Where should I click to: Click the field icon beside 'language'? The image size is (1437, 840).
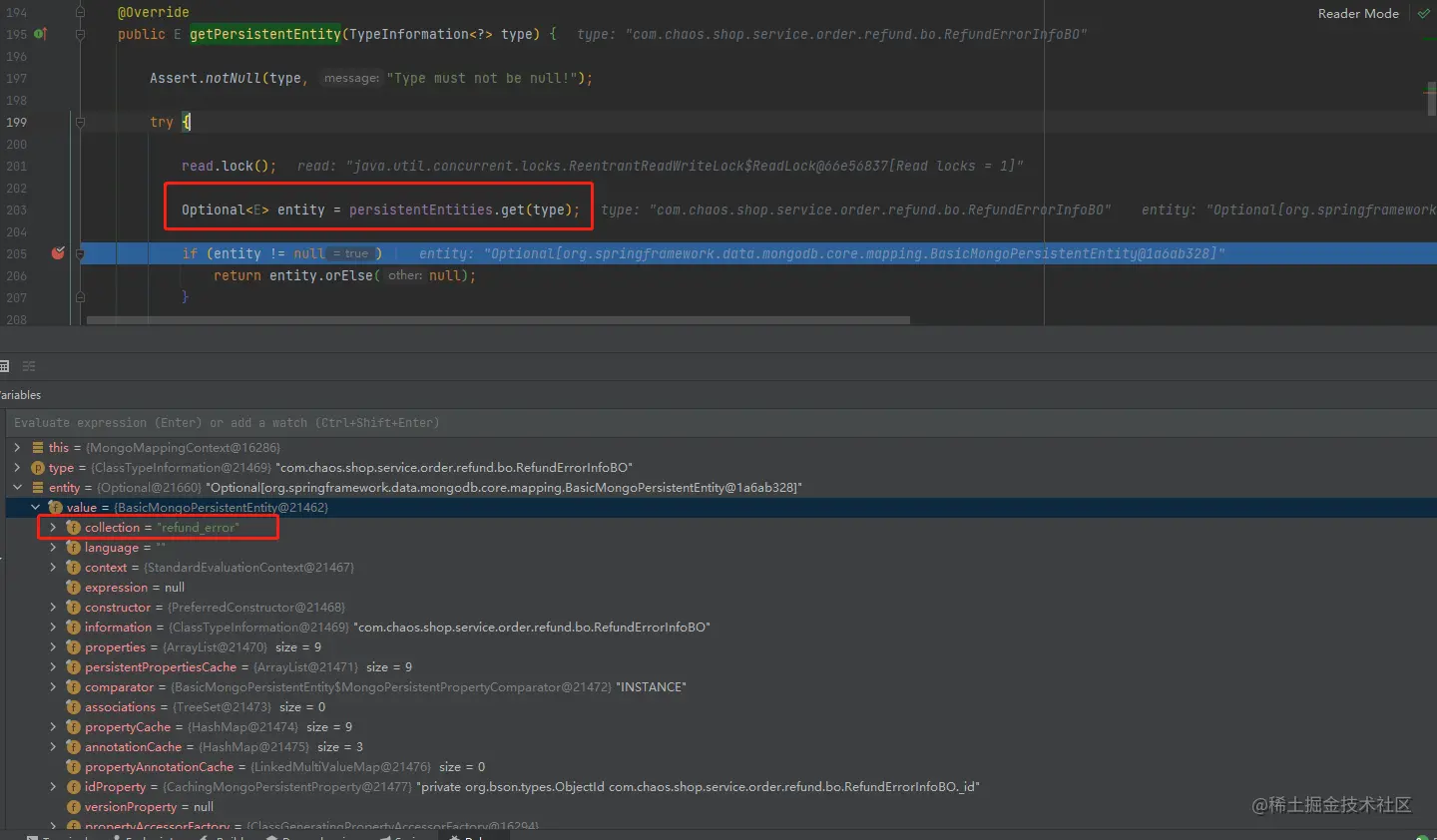(73, 548)
